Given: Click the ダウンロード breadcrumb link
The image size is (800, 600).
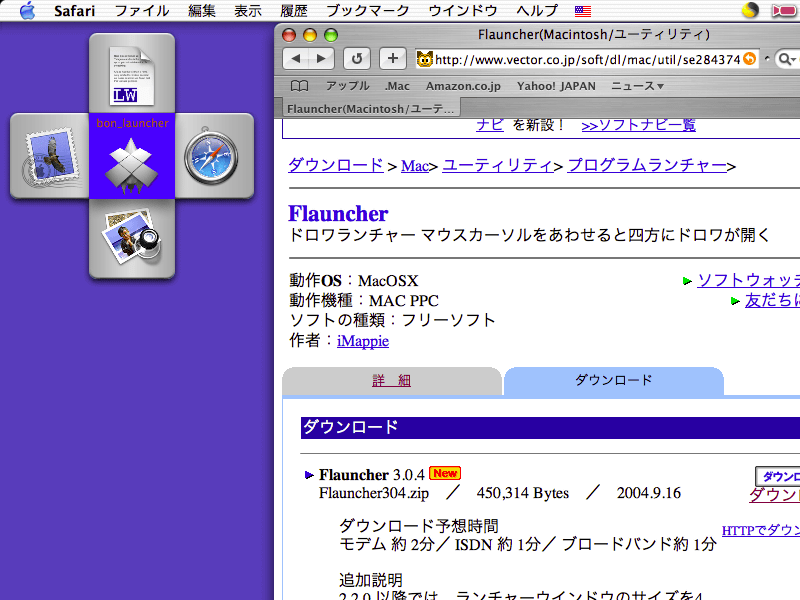Looking at the screenshot, I should point(336,165).
